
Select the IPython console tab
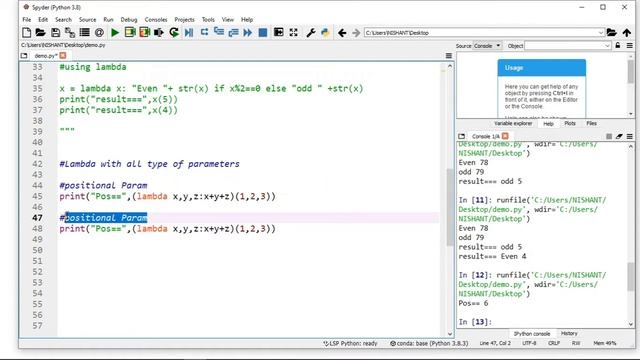[532, 333]
